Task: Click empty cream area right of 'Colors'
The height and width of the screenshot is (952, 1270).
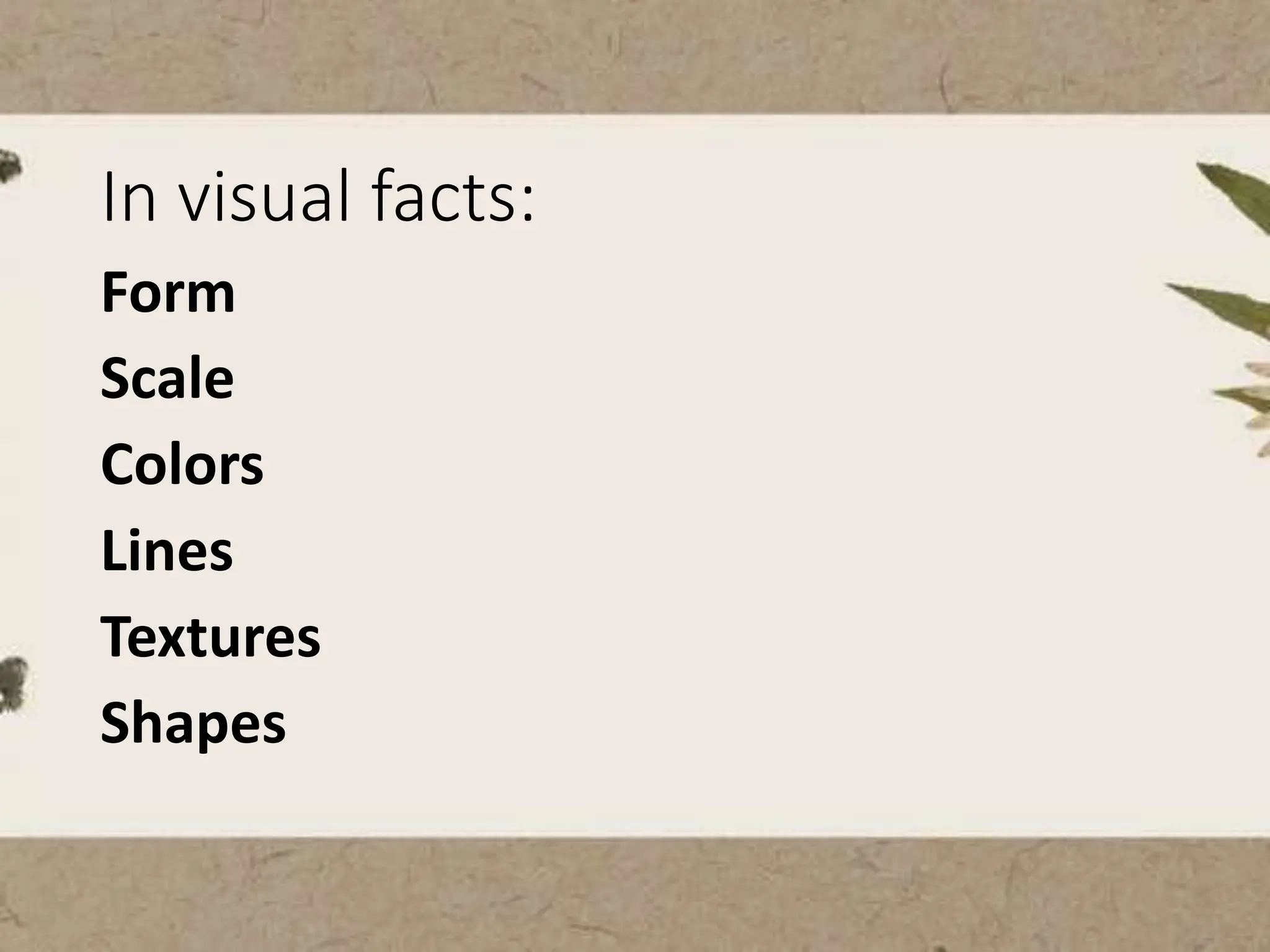Action: 682,464
